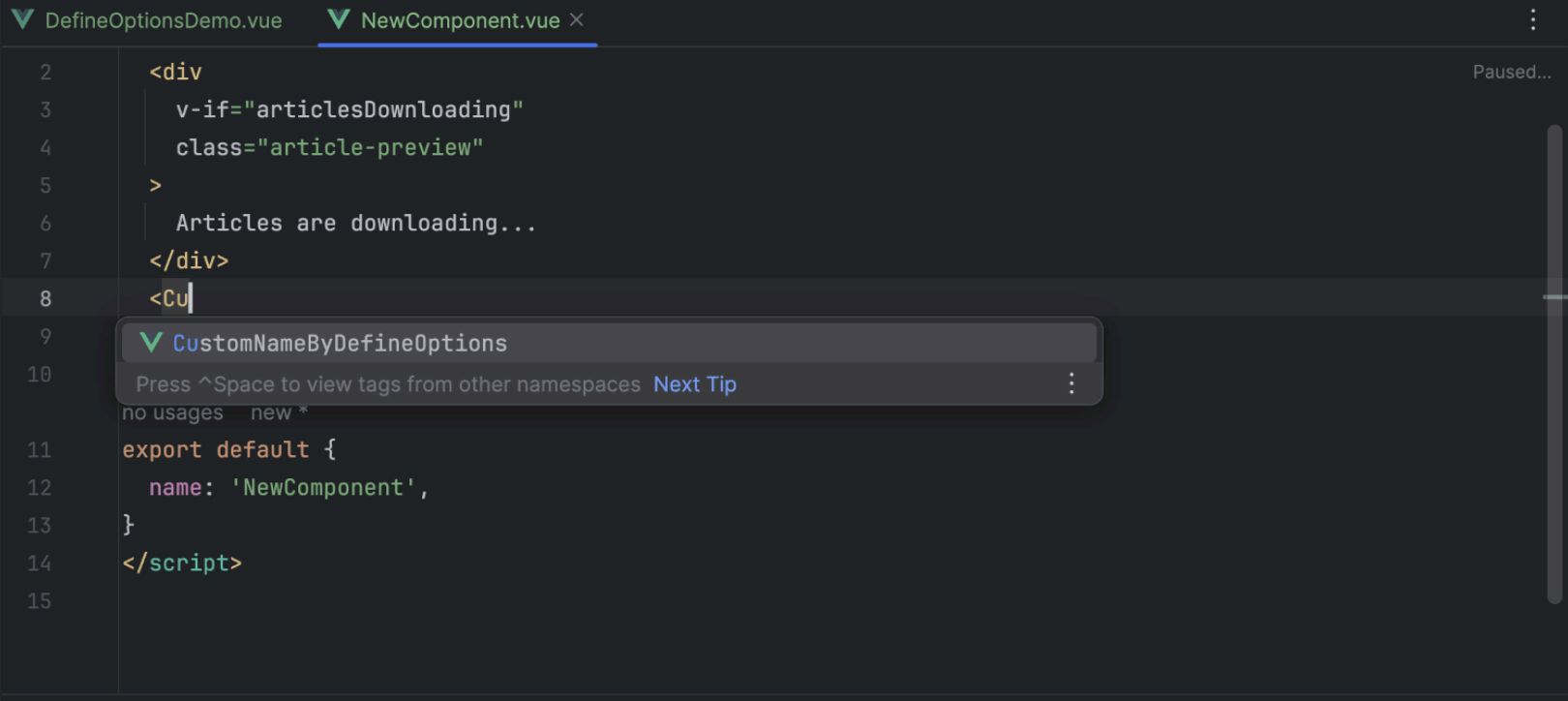The width and height of the screenshot is (1568, 701).
Task: Click the stripe marker on the scrollbar
Action: [1554, 297]
